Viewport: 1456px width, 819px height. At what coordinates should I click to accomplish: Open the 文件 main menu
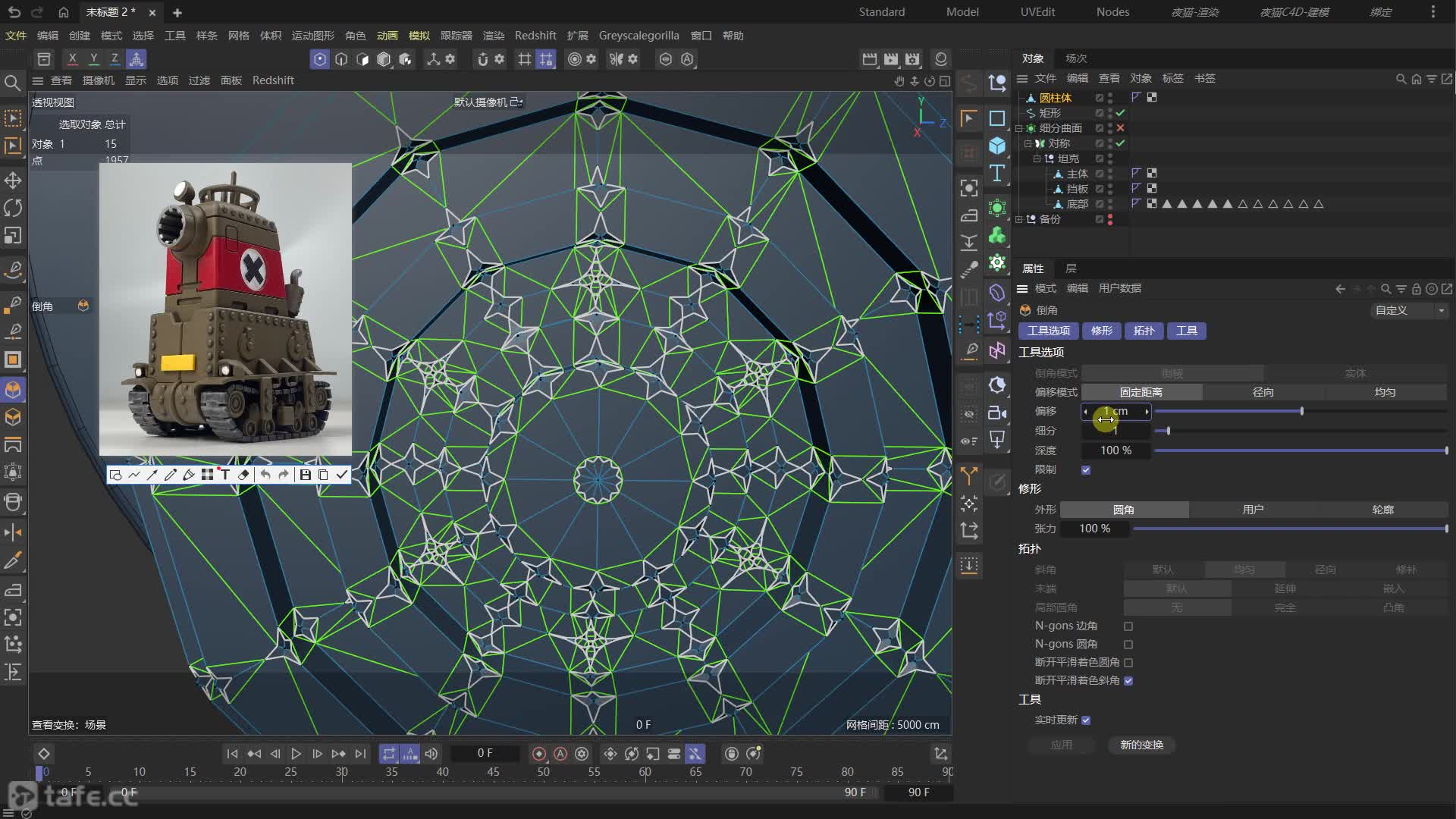pyautogui.click(x=15, y=36)
